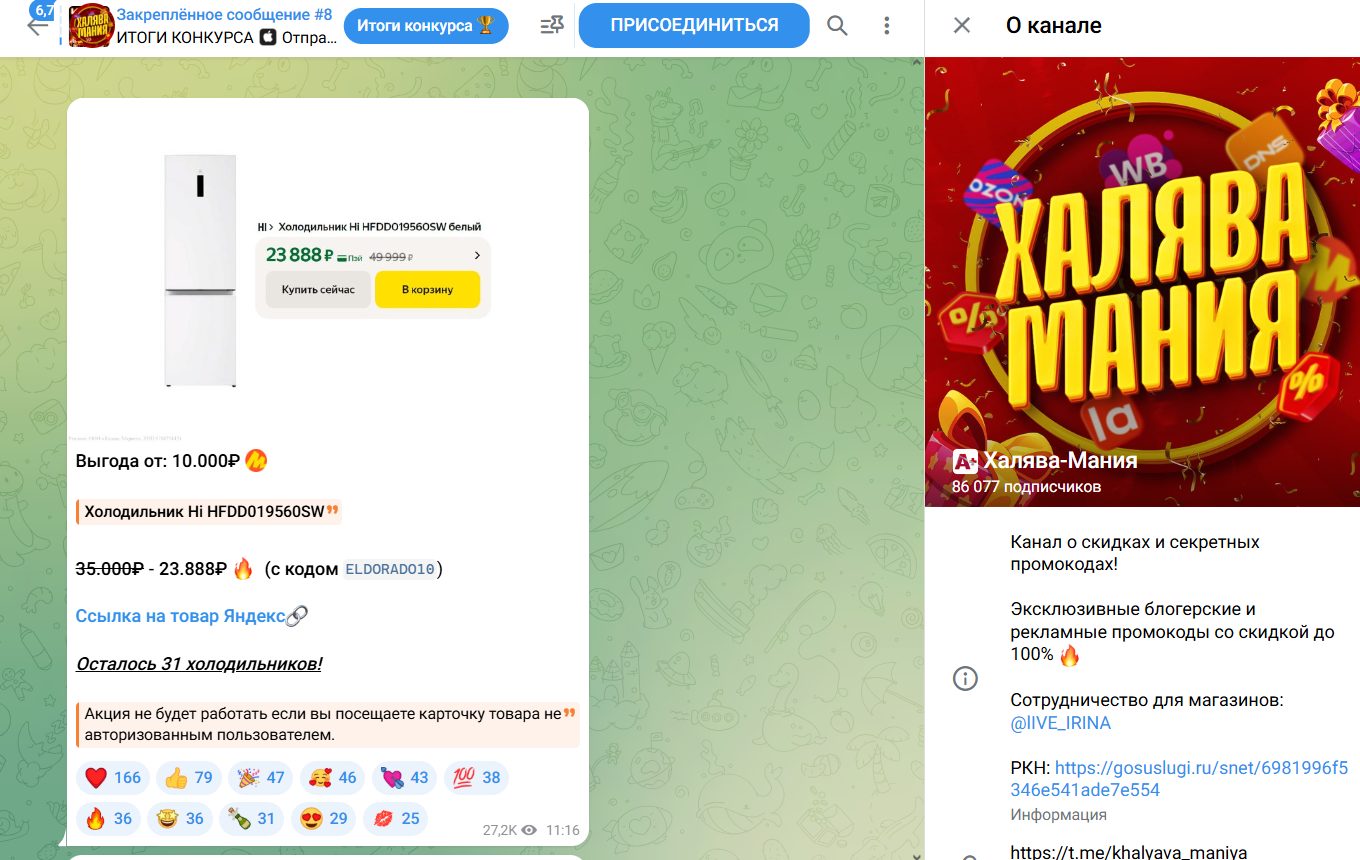Add the kiss mark reaction with 25
1360x860 pixels.
pyautogui.click(x=396, y=819)
